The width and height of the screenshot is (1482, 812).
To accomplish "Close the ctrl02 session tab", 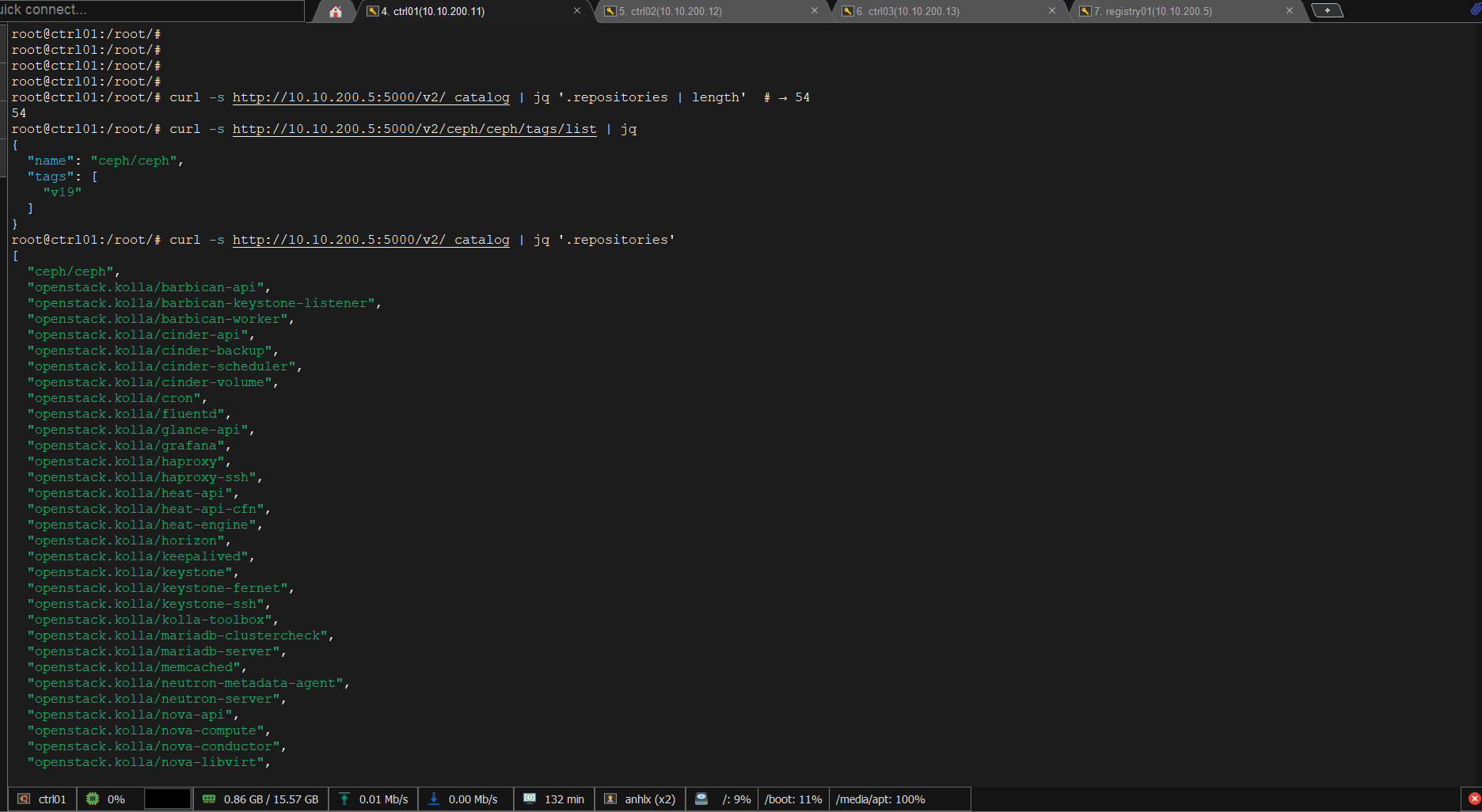I will pos(815,11).
